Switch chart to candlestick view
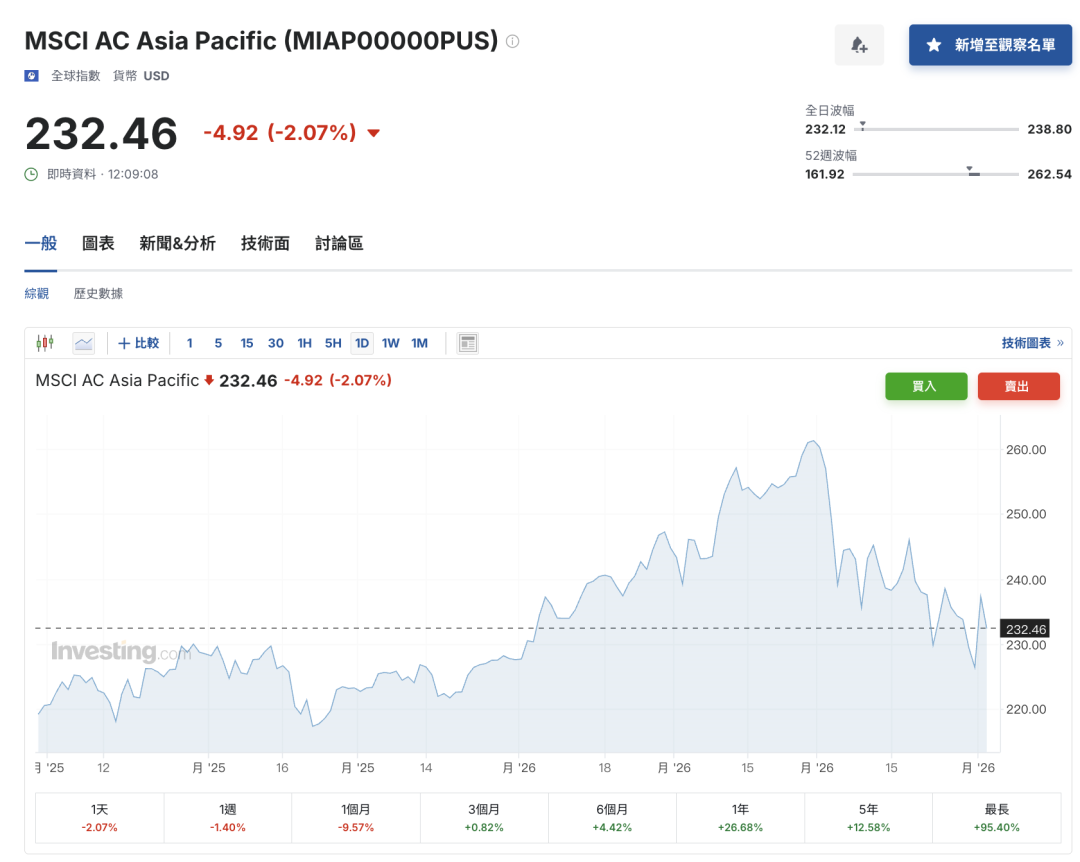This screenshot has height=862, width=1080. [44, 343]
